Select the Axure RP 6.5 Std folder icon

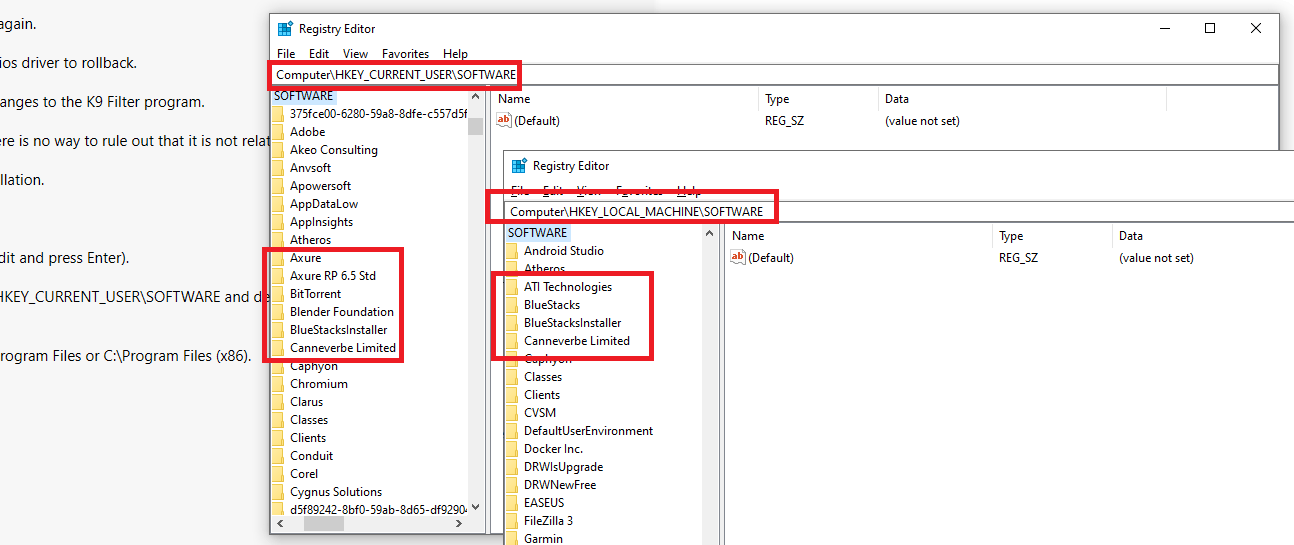(278, 276)
